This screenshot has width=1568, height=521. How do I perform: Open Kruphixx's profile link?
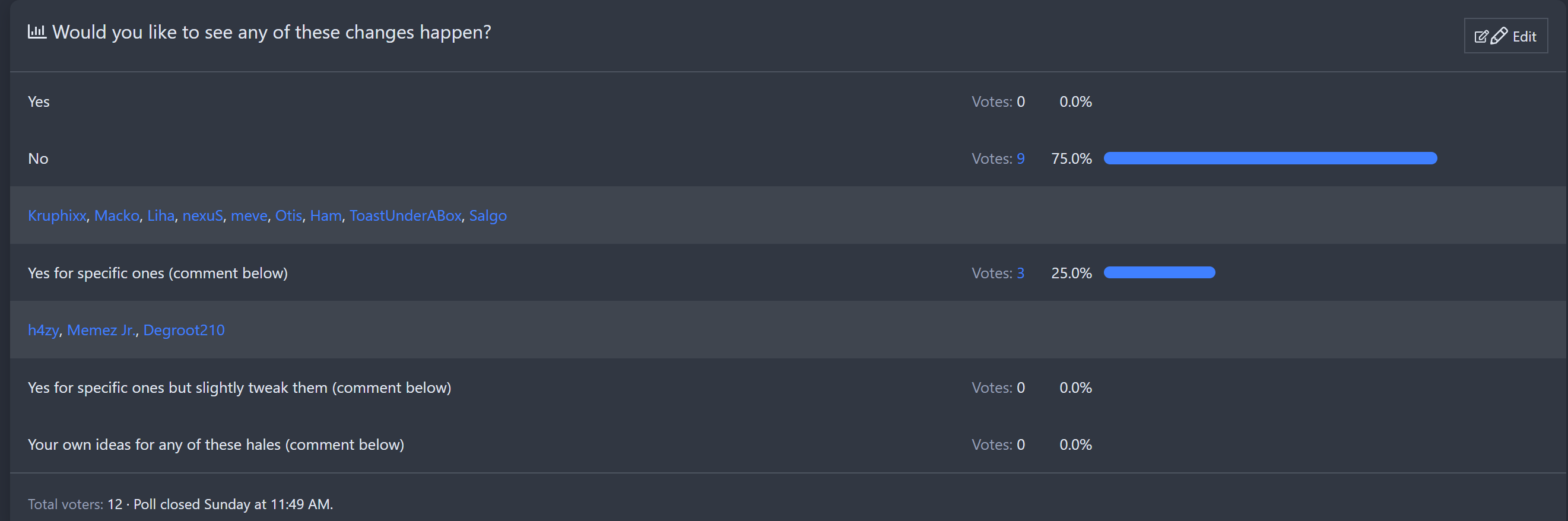(x=57, y=215)
